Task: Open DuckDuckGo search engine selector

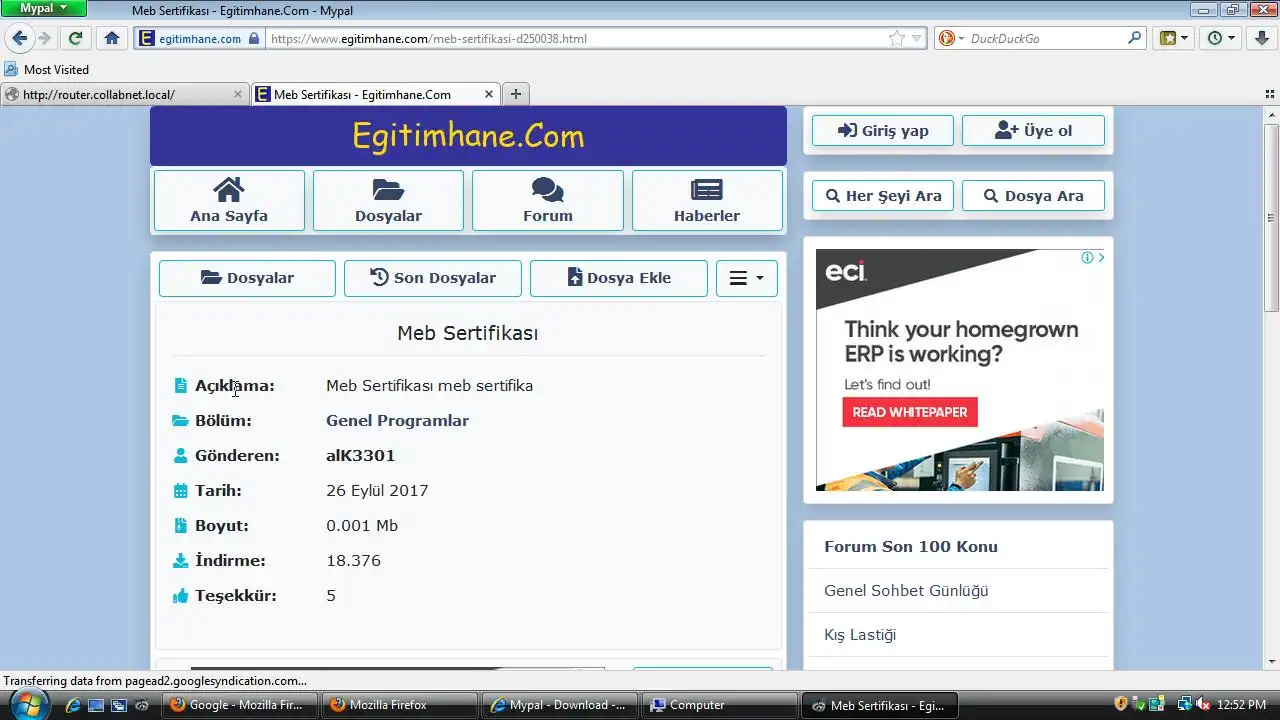Action: (952, 39)
